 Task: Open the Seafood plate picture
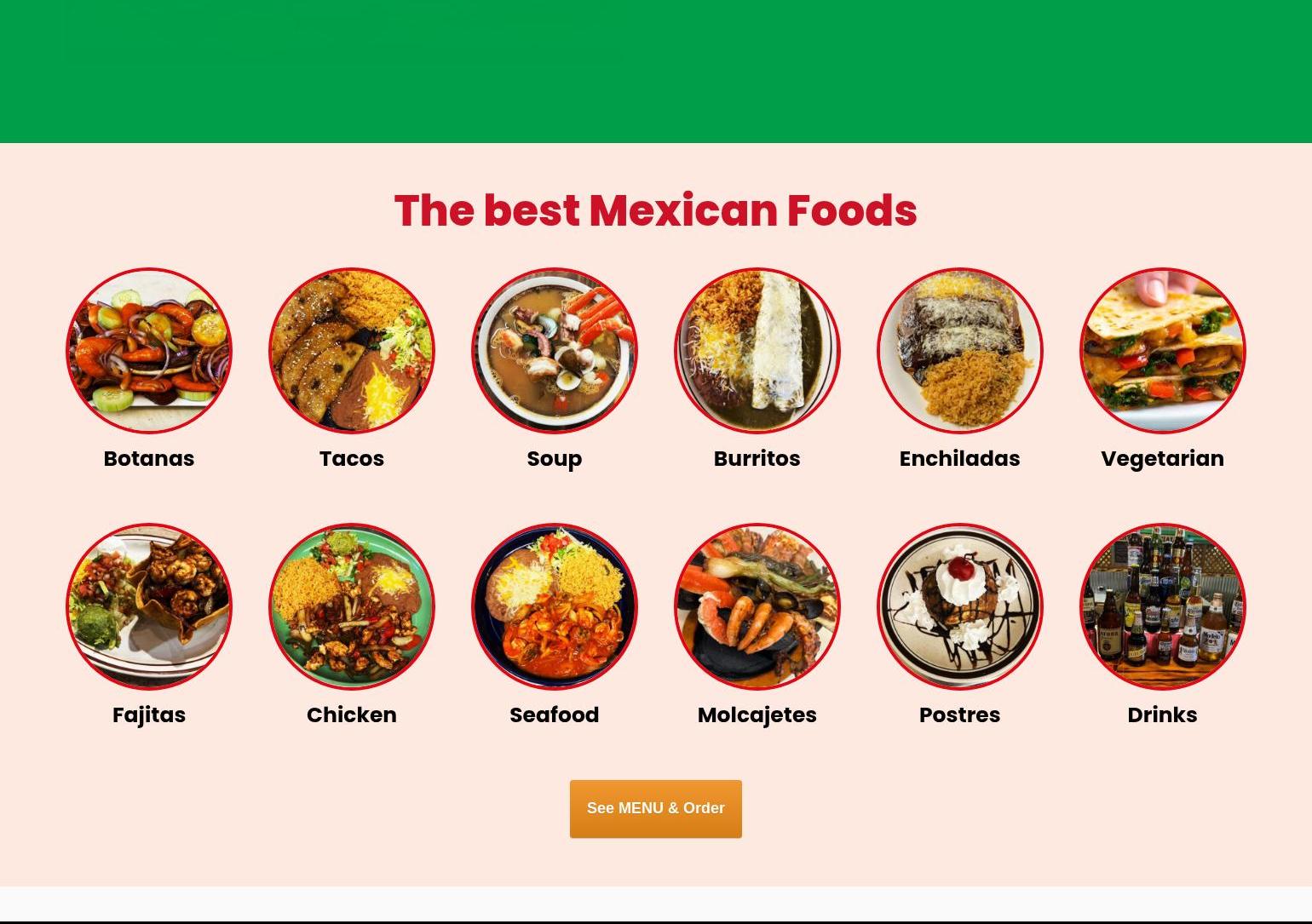pyautogui.click(x=555, y=606)
